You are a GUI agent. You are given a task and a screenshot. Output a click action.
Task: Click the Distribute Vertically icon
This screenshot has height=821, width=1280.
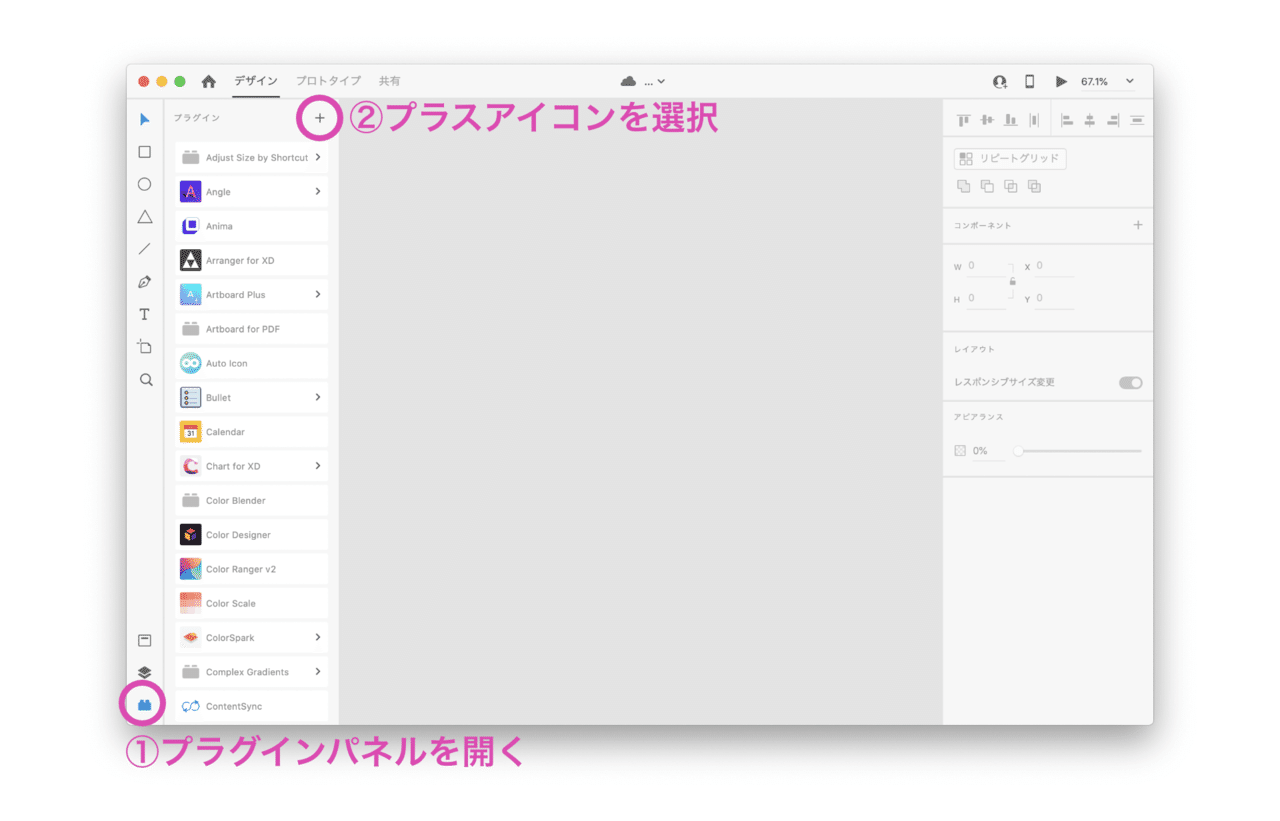tap(1034, 120)
